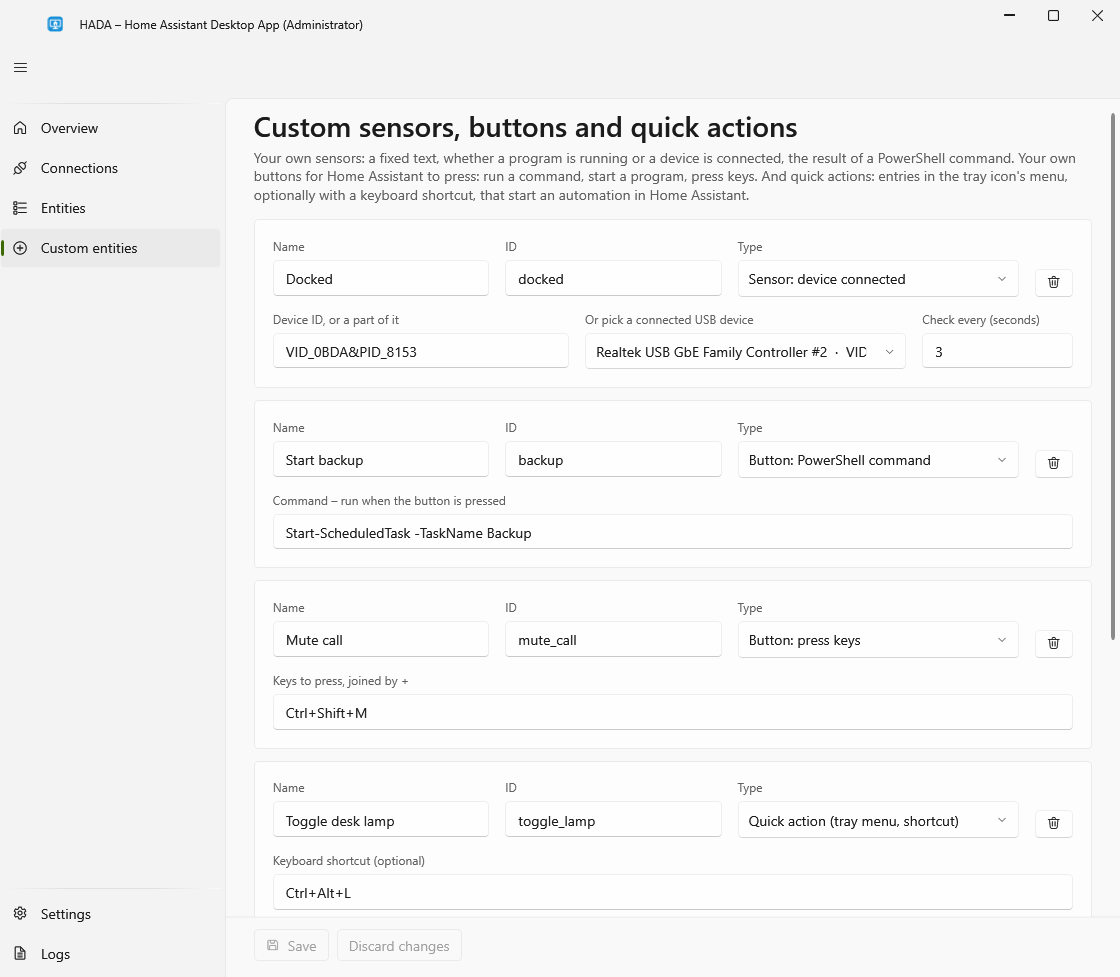Click the Save button
This screenshot has height=977, width=1120.
coord(291,946)
